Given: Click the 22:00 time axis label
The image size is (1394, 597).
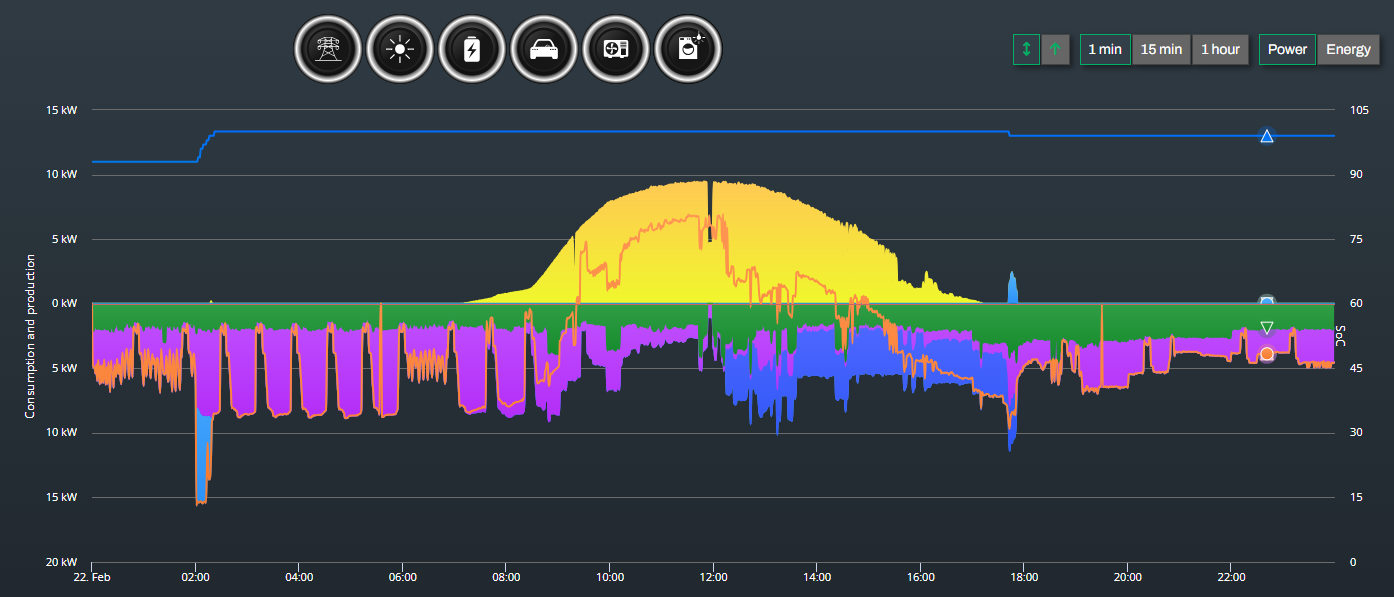Looking at the screenshot, I should coord(1231,577).
